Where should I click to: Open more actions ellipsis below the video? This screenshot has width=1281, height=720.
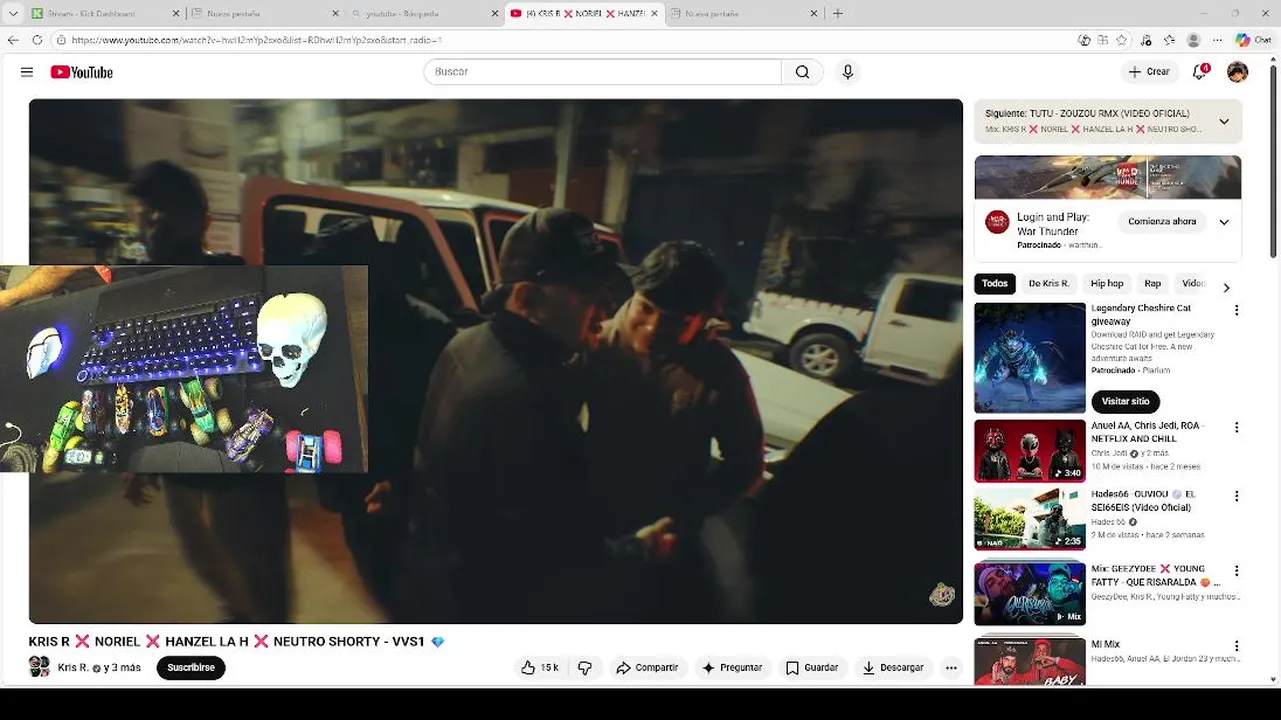(x=951, y=668)
